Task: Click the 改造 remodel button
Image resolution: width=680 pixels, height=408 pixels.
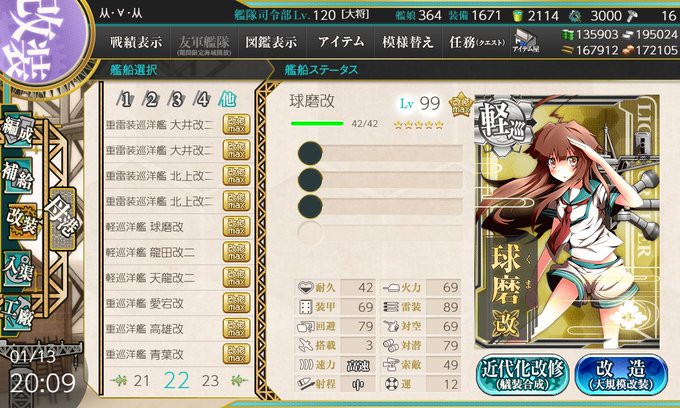Action: (x=621, y=375)
